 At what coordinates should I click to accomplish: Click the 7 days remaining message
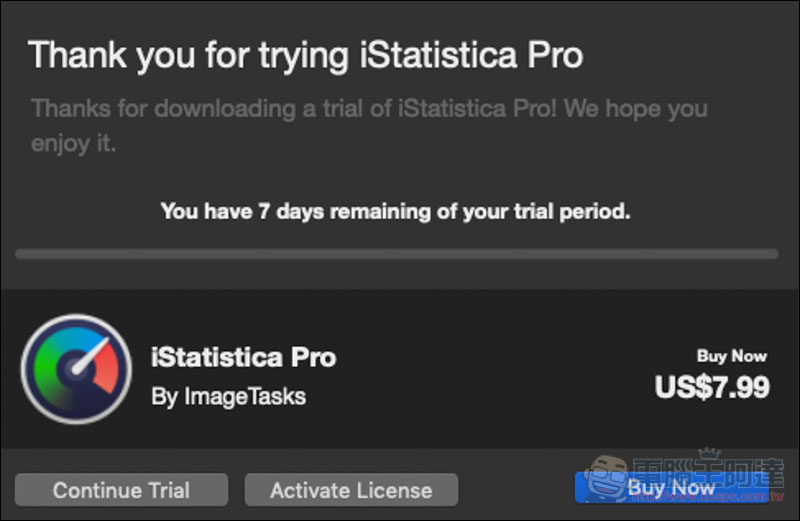[x=395, y=211]
